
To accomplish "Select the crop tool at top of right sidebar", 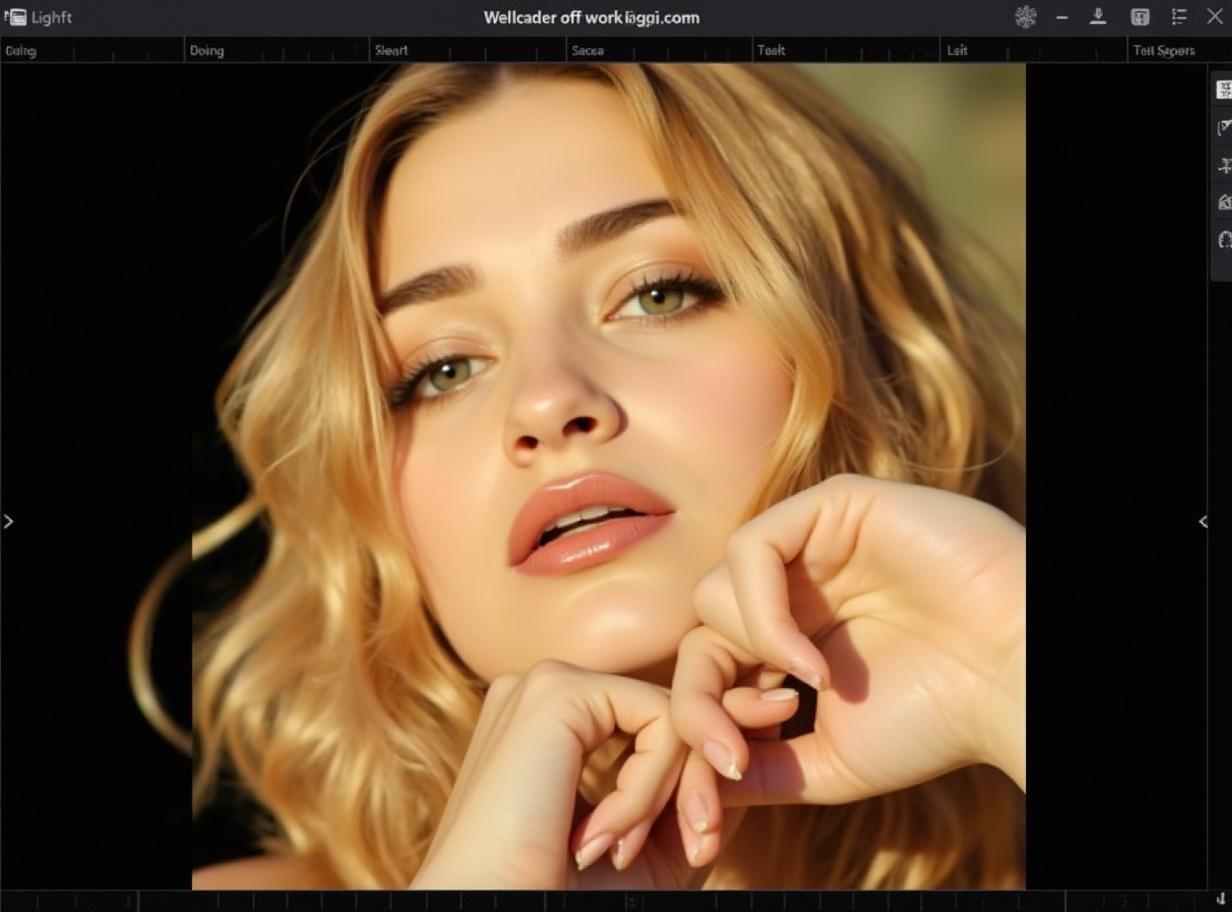I will 1222,90.
